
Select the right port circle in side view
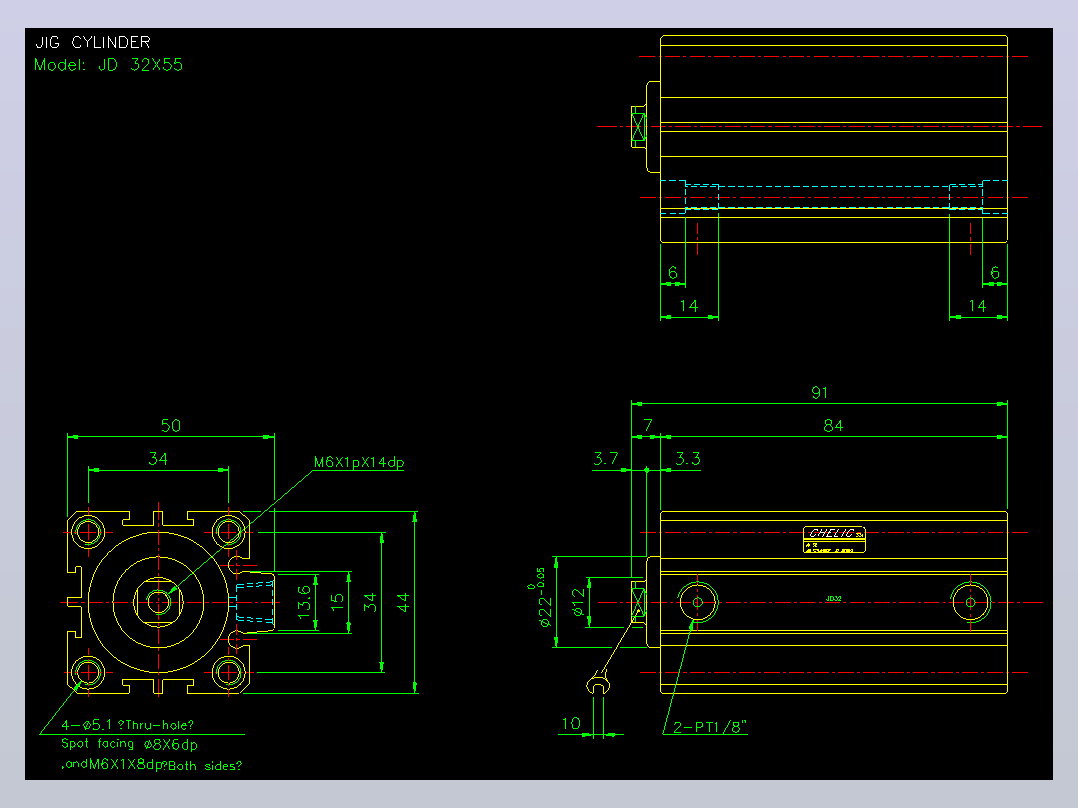tap(970, 602)
